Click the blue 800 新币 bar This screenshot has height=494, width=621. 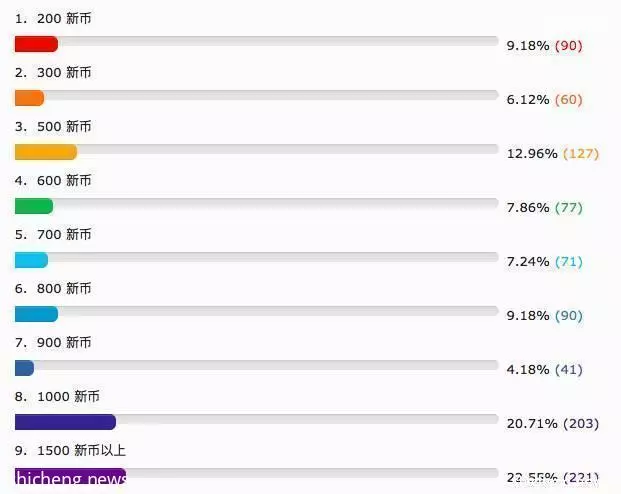[36, 314]
